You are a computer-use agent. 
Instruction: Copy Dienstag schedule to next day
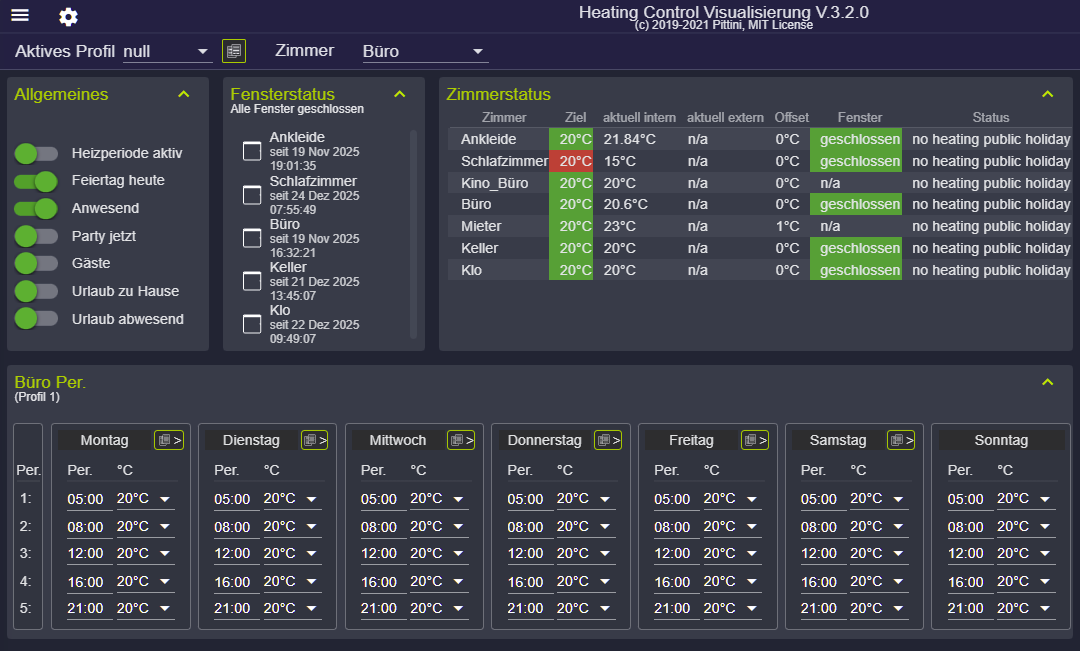pos(315,440)
